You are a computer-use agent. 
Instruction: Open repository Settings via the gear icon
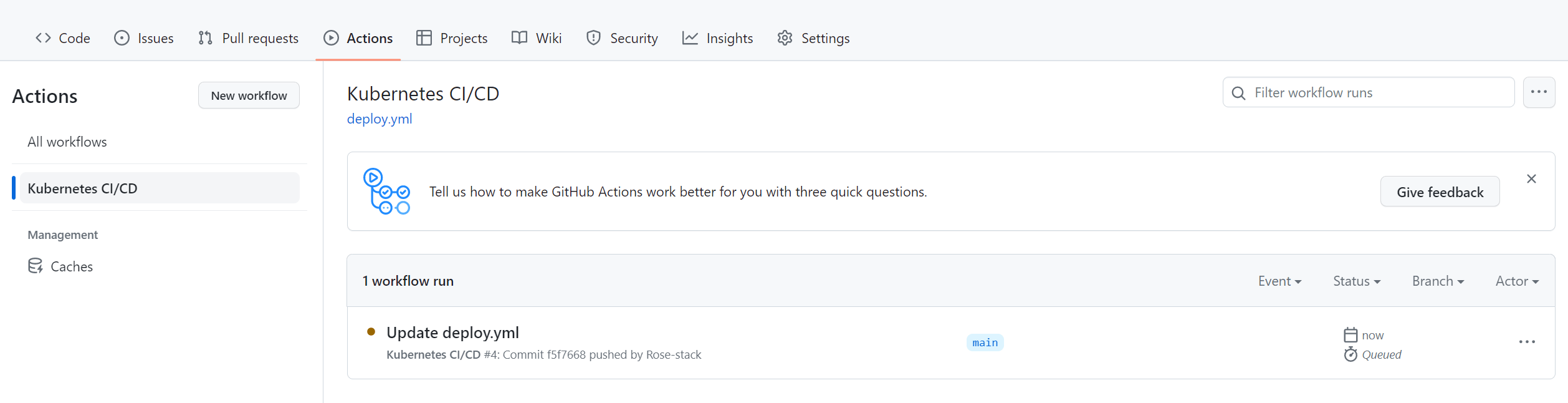pyautogui.click(x=784, y=37)
